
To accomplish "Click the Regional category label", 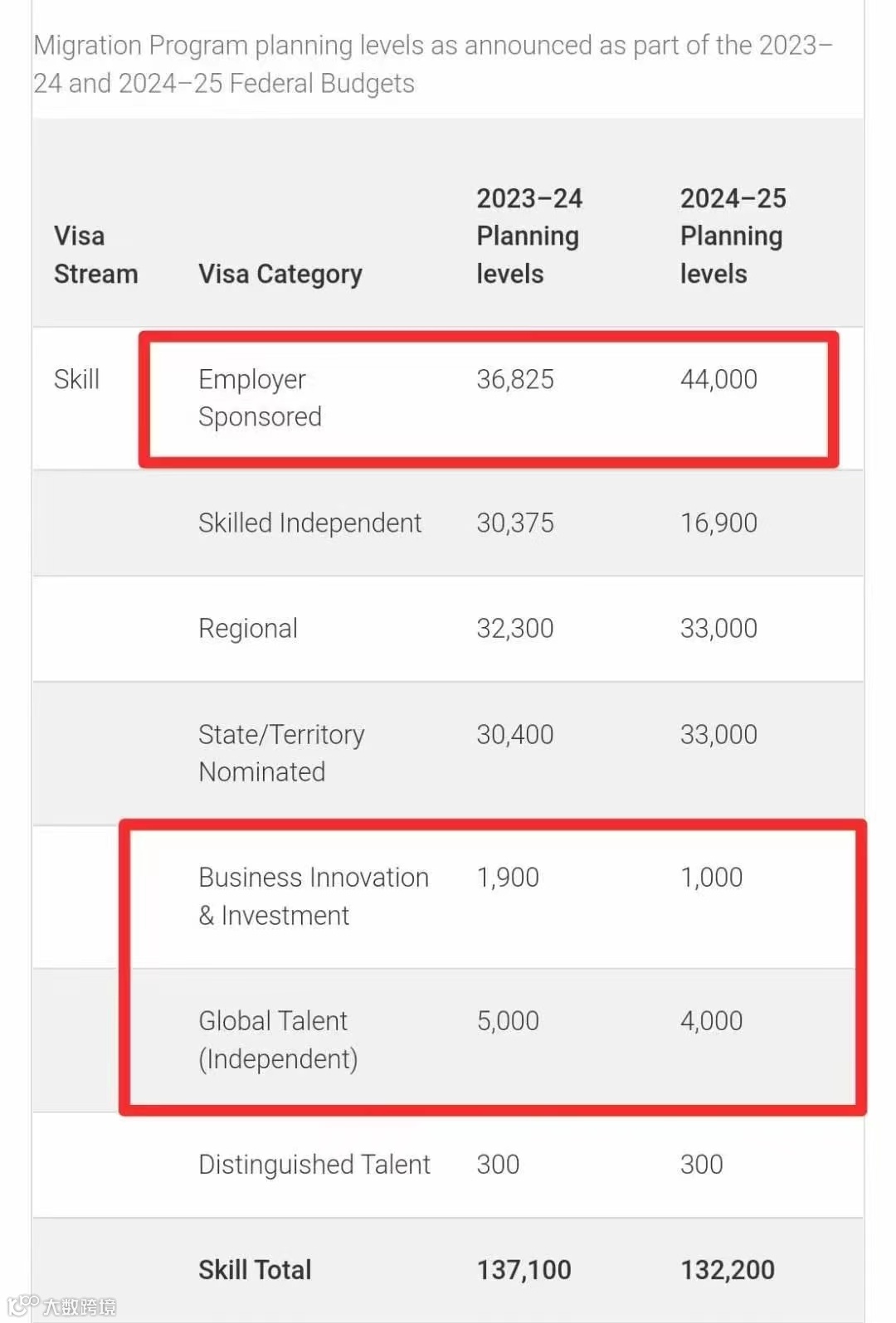I will (247, 628).
